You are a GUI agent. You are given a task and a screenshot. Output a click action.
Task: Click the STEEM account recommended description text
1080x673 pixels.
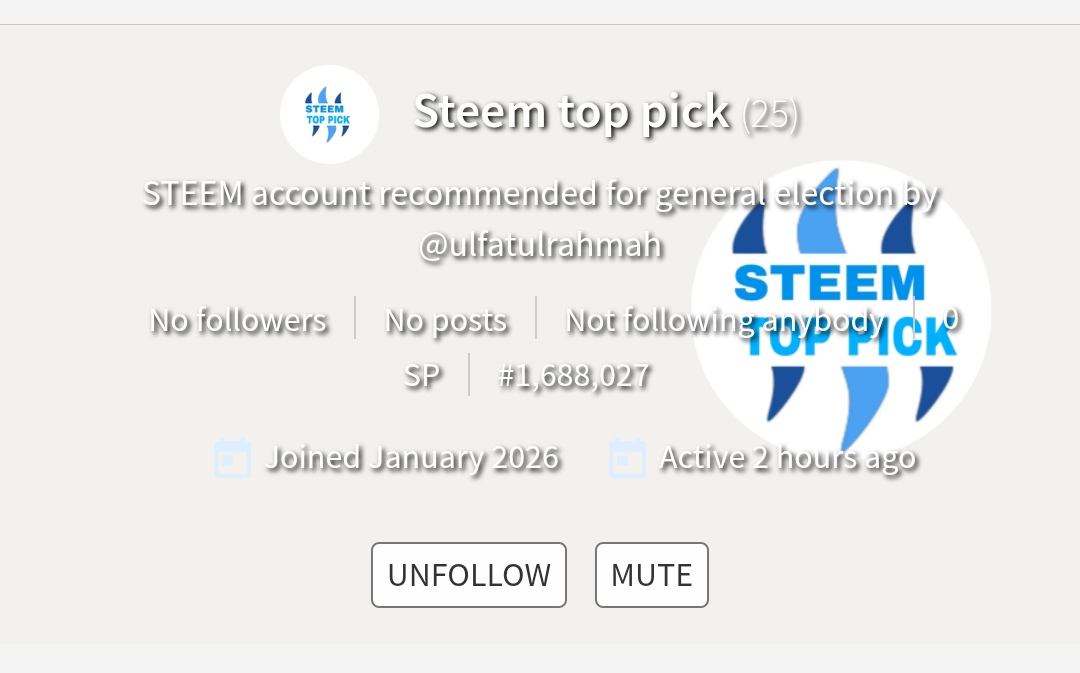(540, 193)
